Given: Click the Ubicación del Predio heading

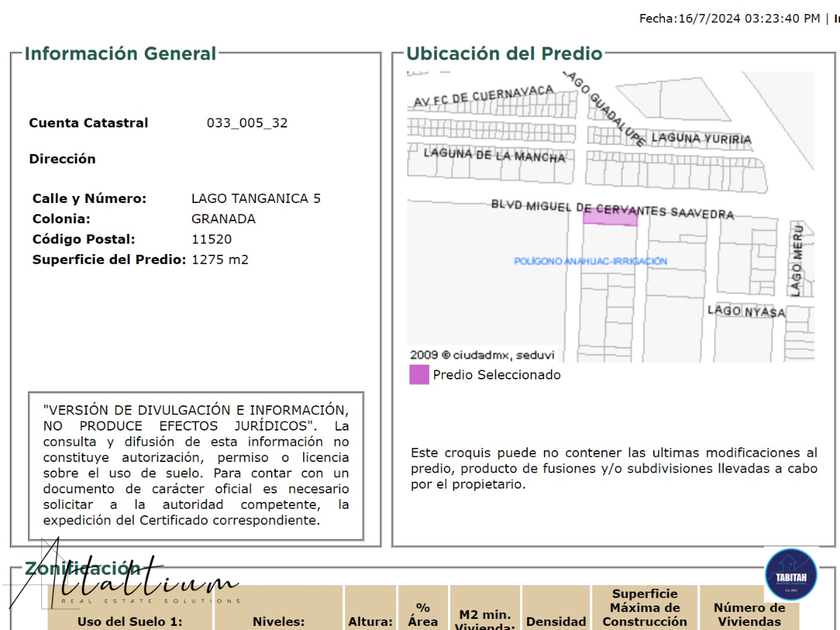Looking at the screenshot, I should [x=504, y=54].
